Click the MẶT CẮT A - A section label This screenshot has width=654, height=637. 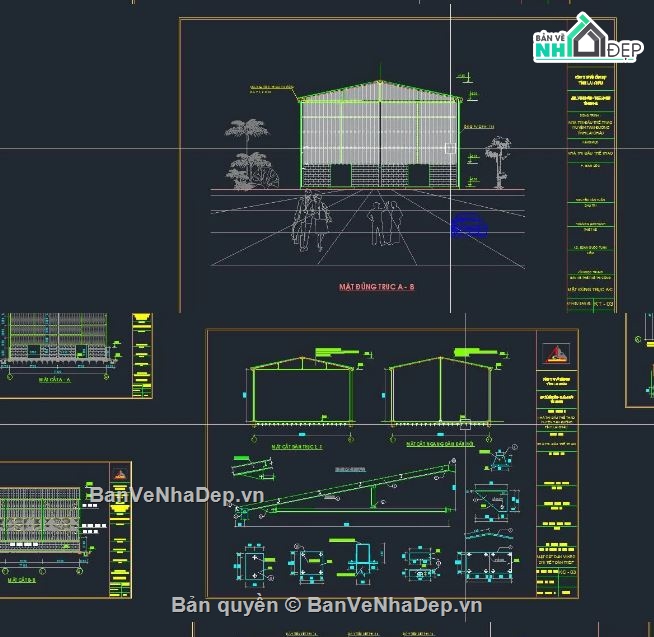tap(56, 381)
